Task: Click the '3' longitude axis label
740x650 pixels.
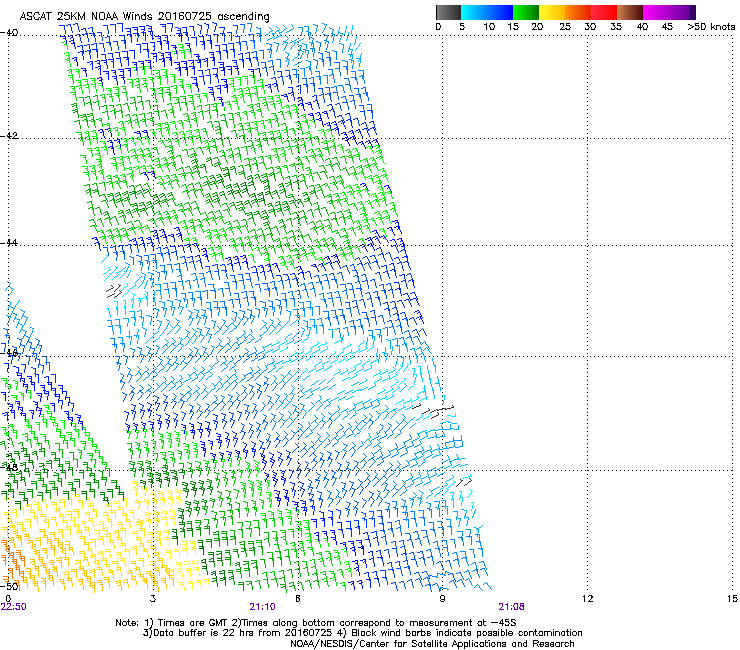Action: [153, 599]
